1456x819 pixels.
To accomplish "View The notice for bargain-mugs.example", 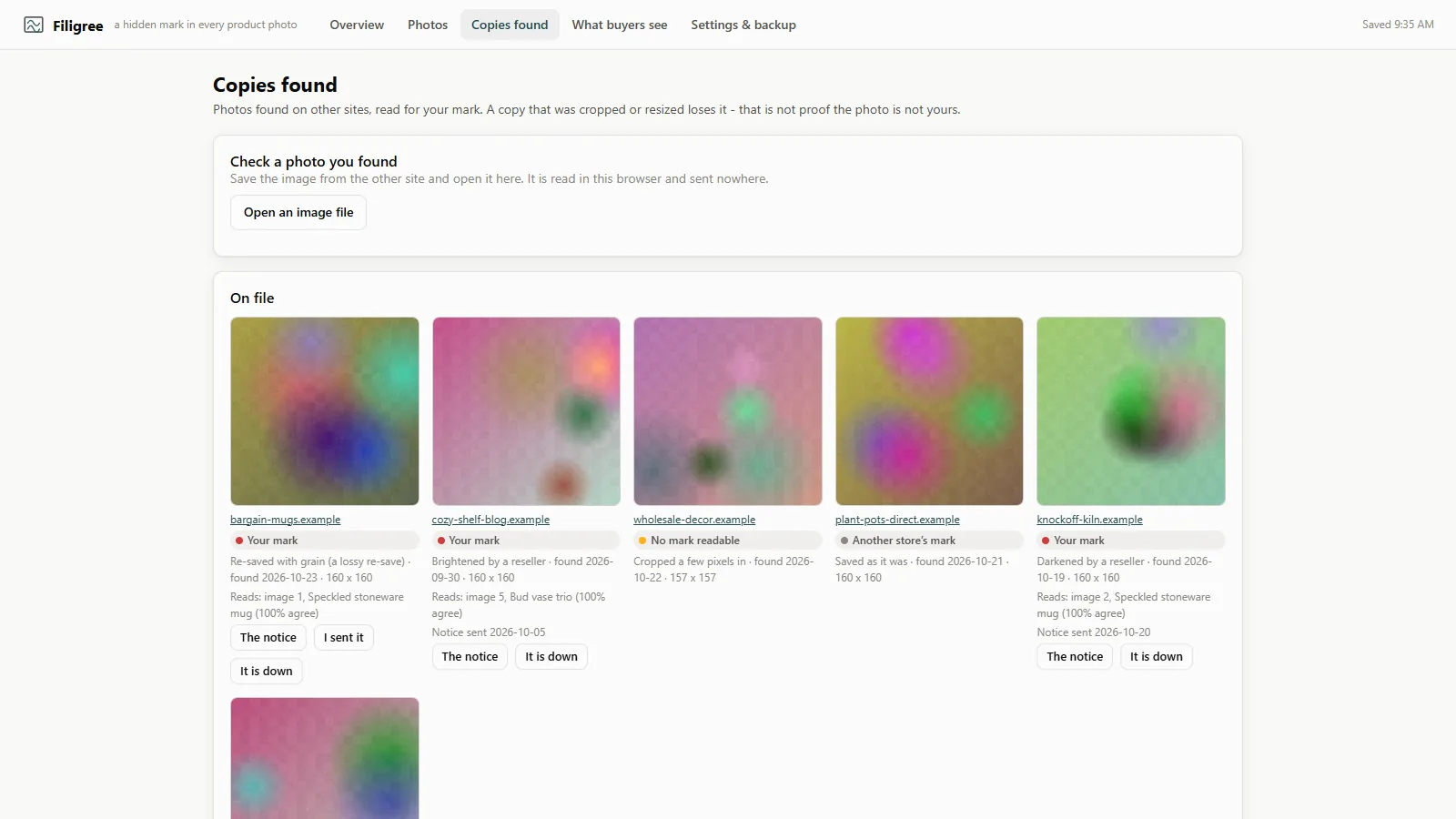I will 268,638.
